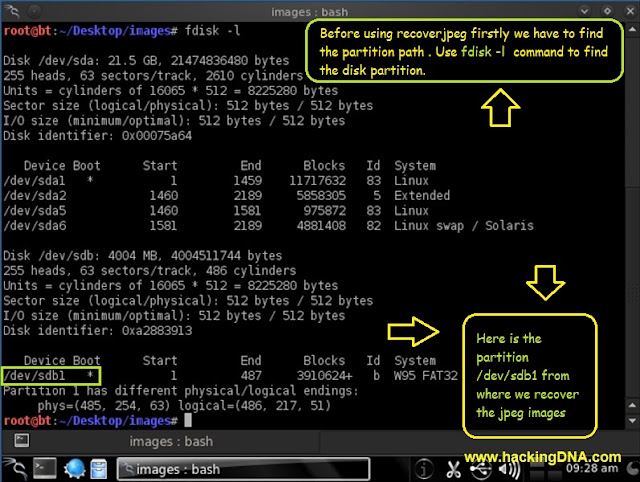Maximize the images : bash Konsole window
The image size is (640, 482).
point(607,11)
